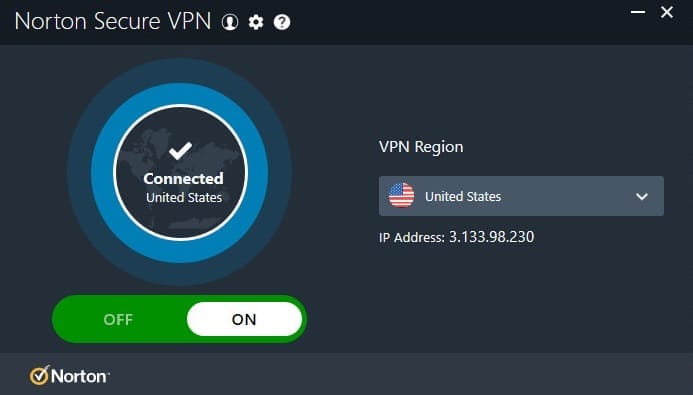693x395 pixels.
Task: Click the Norton checkmark logo
Action: pyautogui.click(x=39, y=376)
